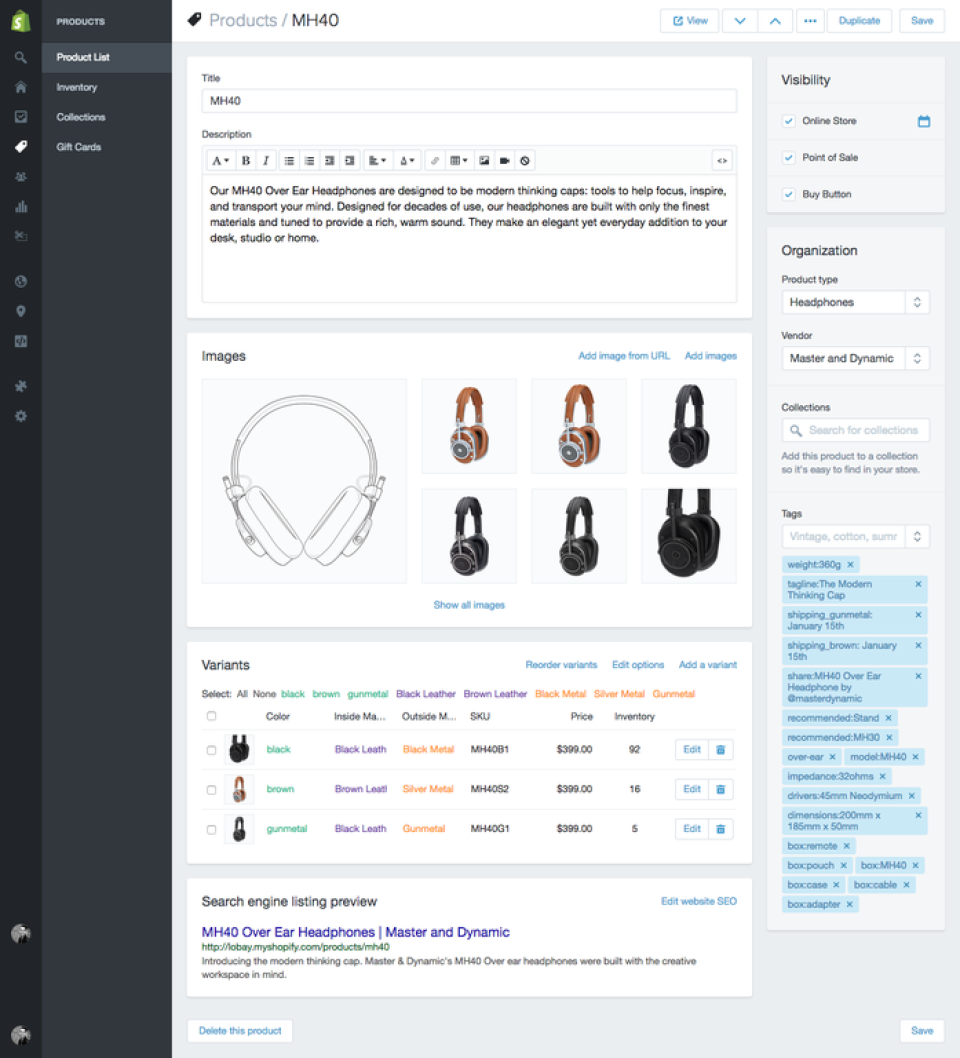
Task: Toggle Point of Sale visibility
Action: (x=789, y=157)
